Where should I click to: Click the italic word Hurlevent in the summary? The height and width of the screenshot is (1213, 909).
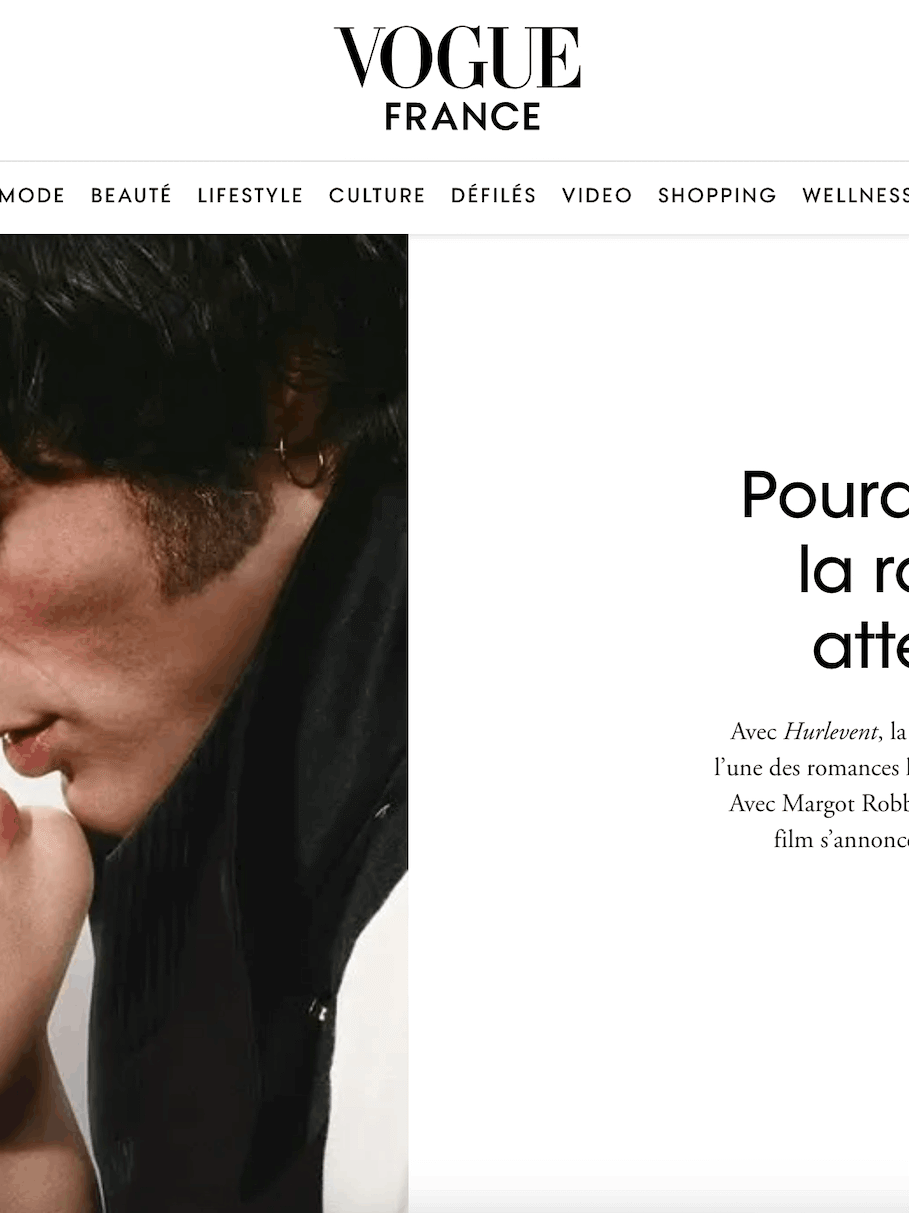(829, 731)
